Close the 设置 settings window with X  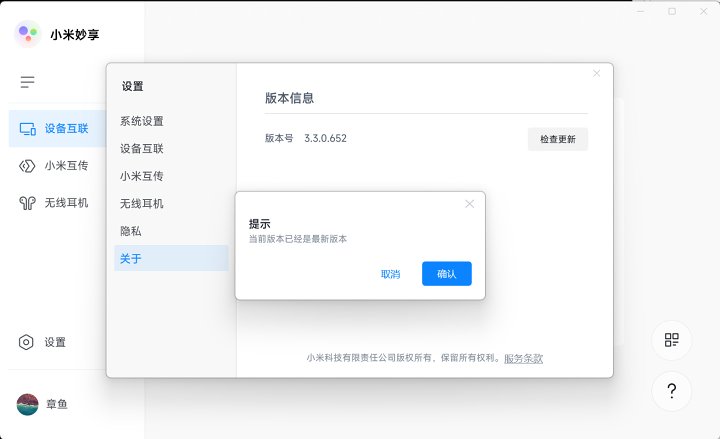click(597, 73)
